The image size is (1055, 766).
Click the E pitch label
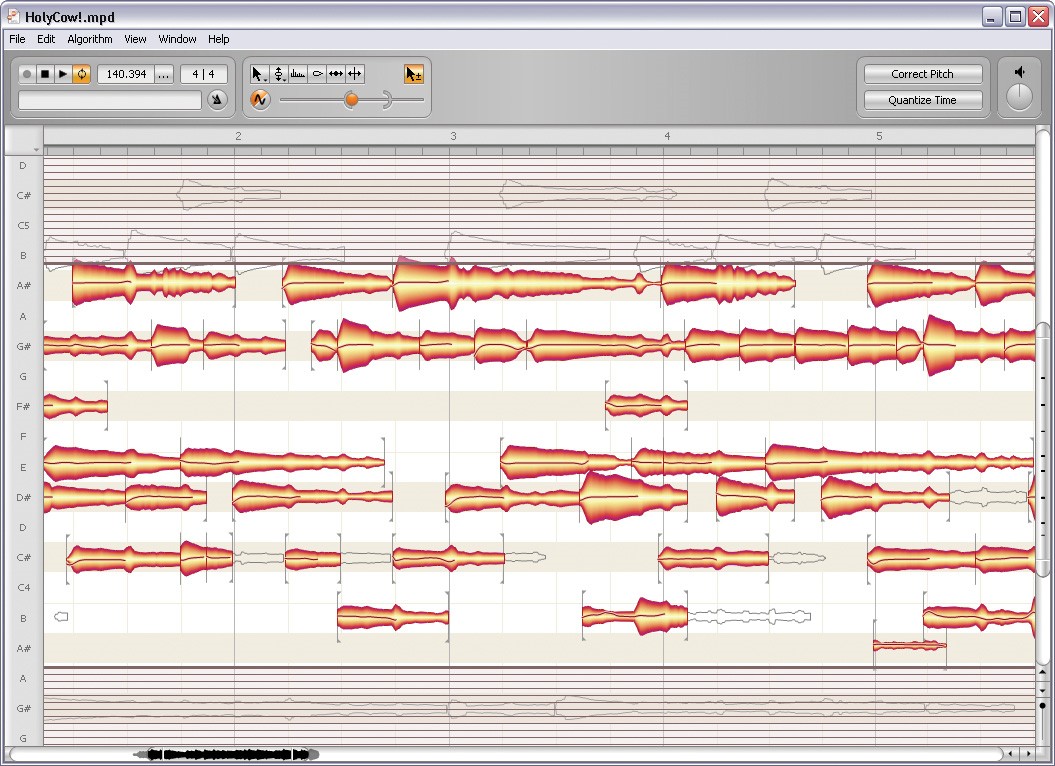point(24,467)
